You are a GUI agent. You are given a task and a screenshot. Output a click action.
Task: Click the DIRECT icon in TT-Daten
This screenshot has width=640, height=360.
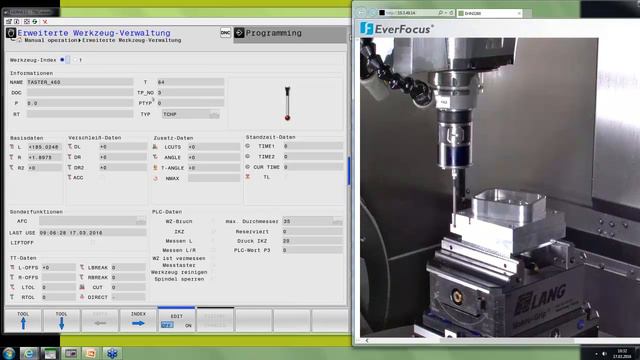click(82, 297)
